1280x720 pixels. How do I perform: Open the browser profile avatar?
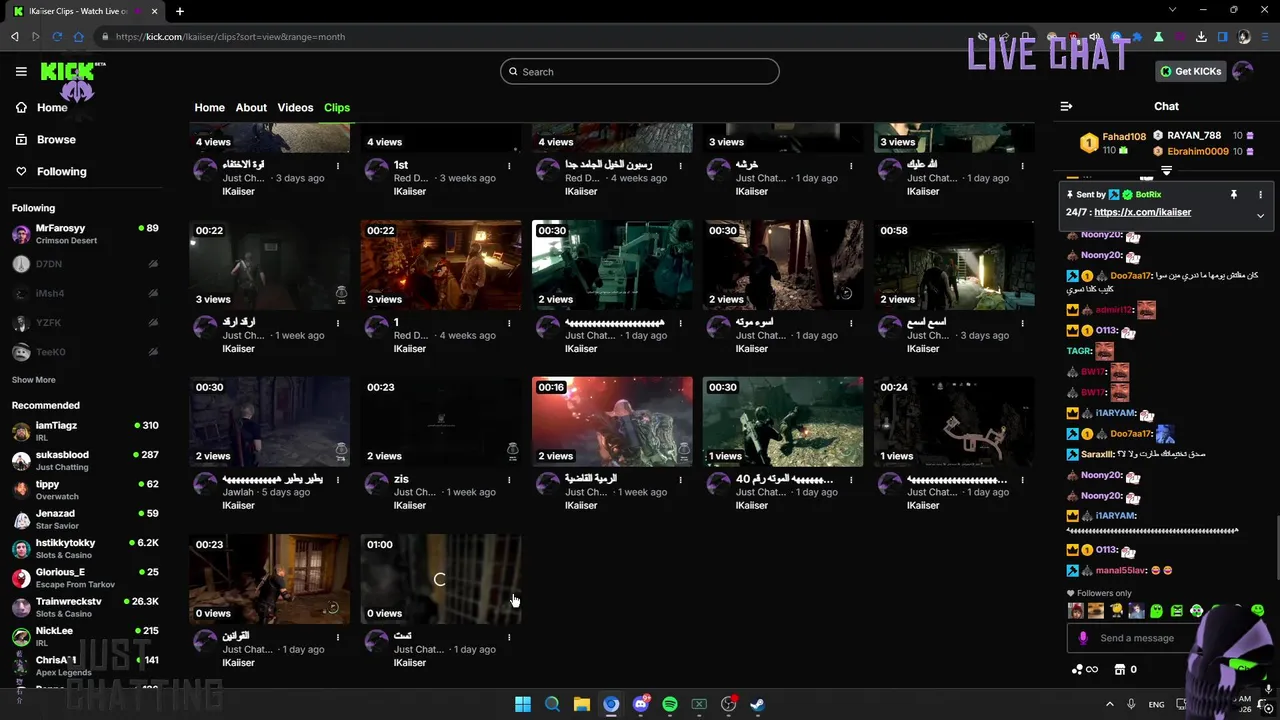tap(1244, 37)
